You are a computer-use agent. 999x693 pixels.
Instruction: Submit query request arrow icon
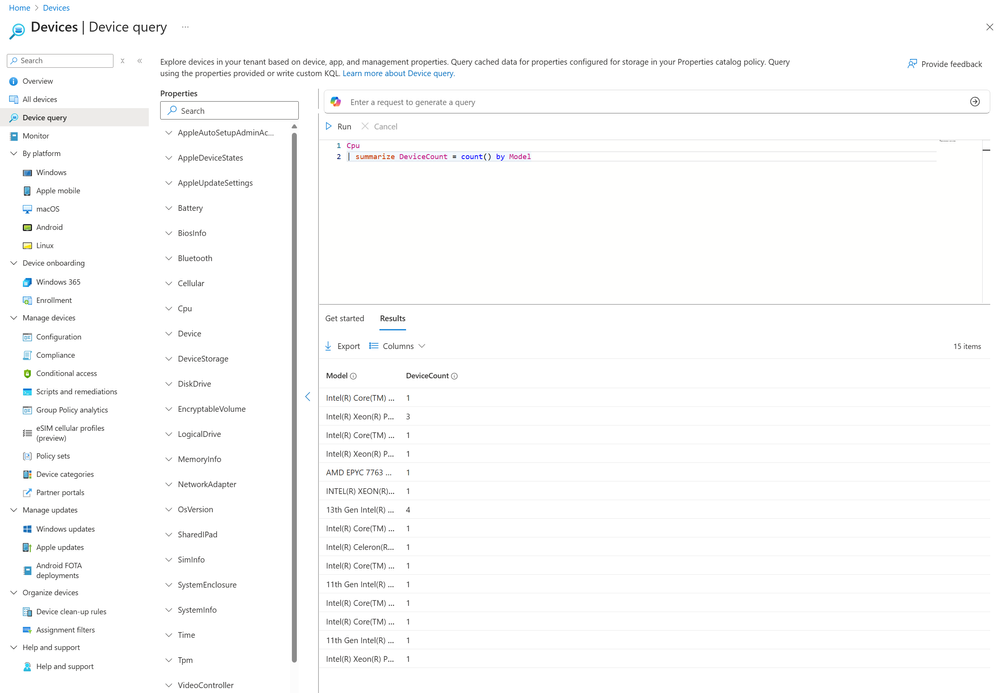pos(975,102)
